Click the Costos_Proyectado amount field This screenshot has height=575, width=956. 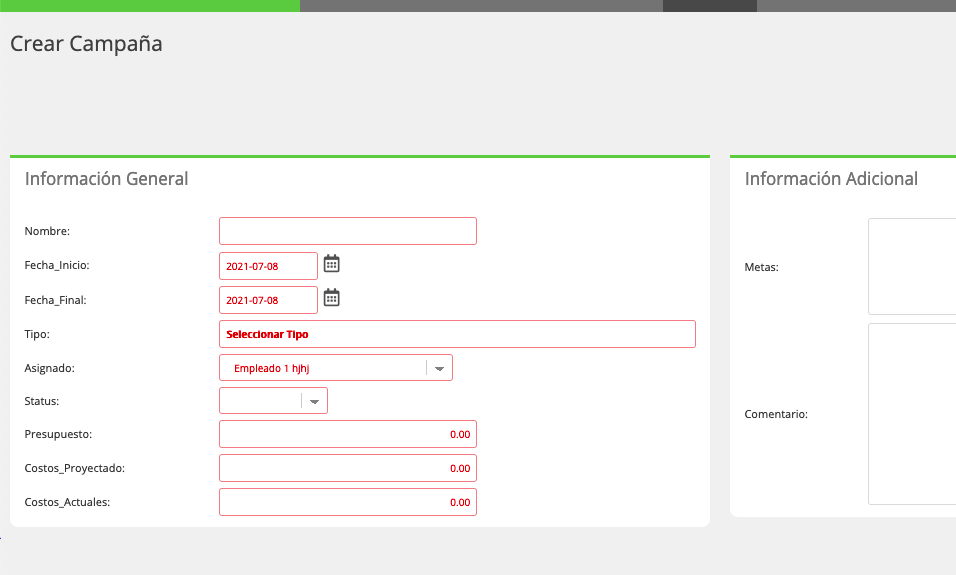(348, 468)
